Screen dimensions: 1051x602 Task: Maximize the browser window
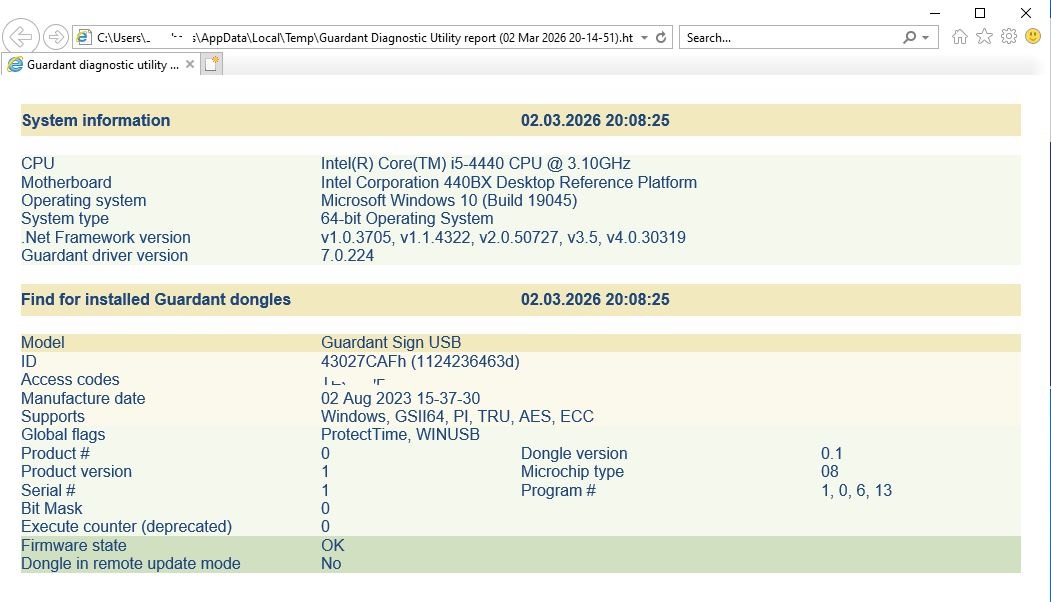(x=980, y=12)
